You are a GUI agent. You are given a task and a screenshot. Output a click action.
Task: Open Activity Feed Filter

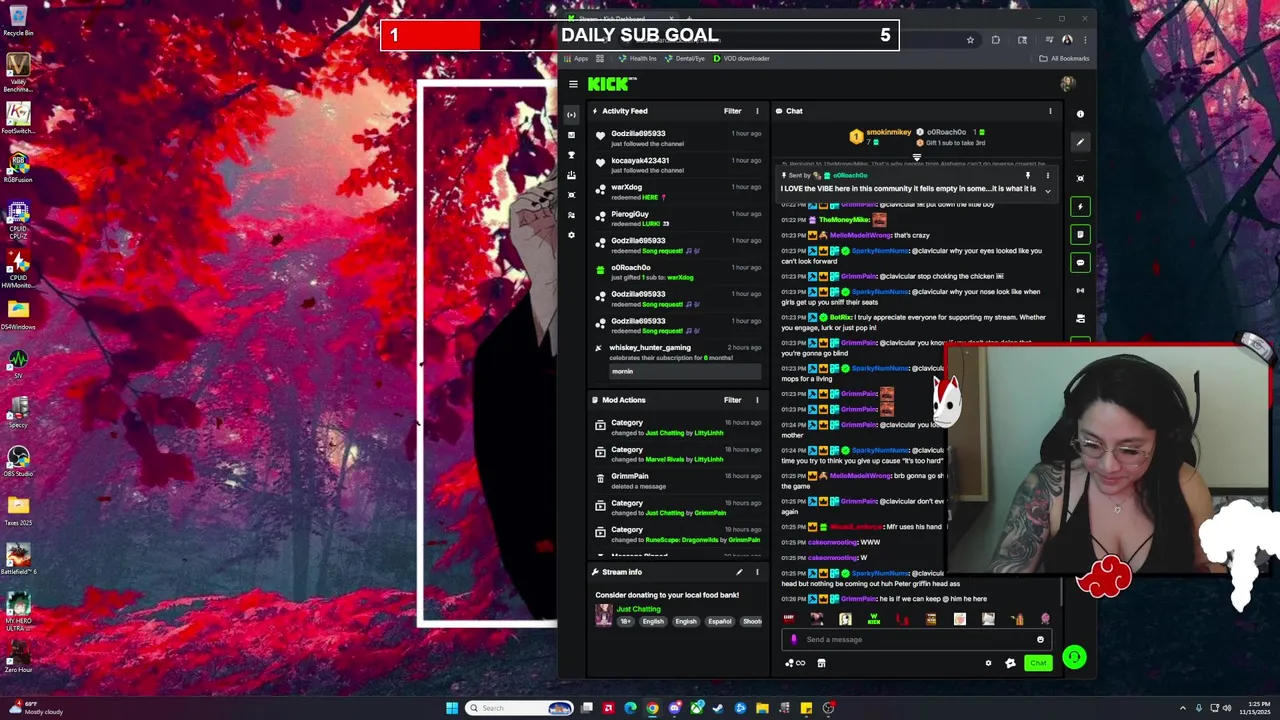(x=732, y=111)
